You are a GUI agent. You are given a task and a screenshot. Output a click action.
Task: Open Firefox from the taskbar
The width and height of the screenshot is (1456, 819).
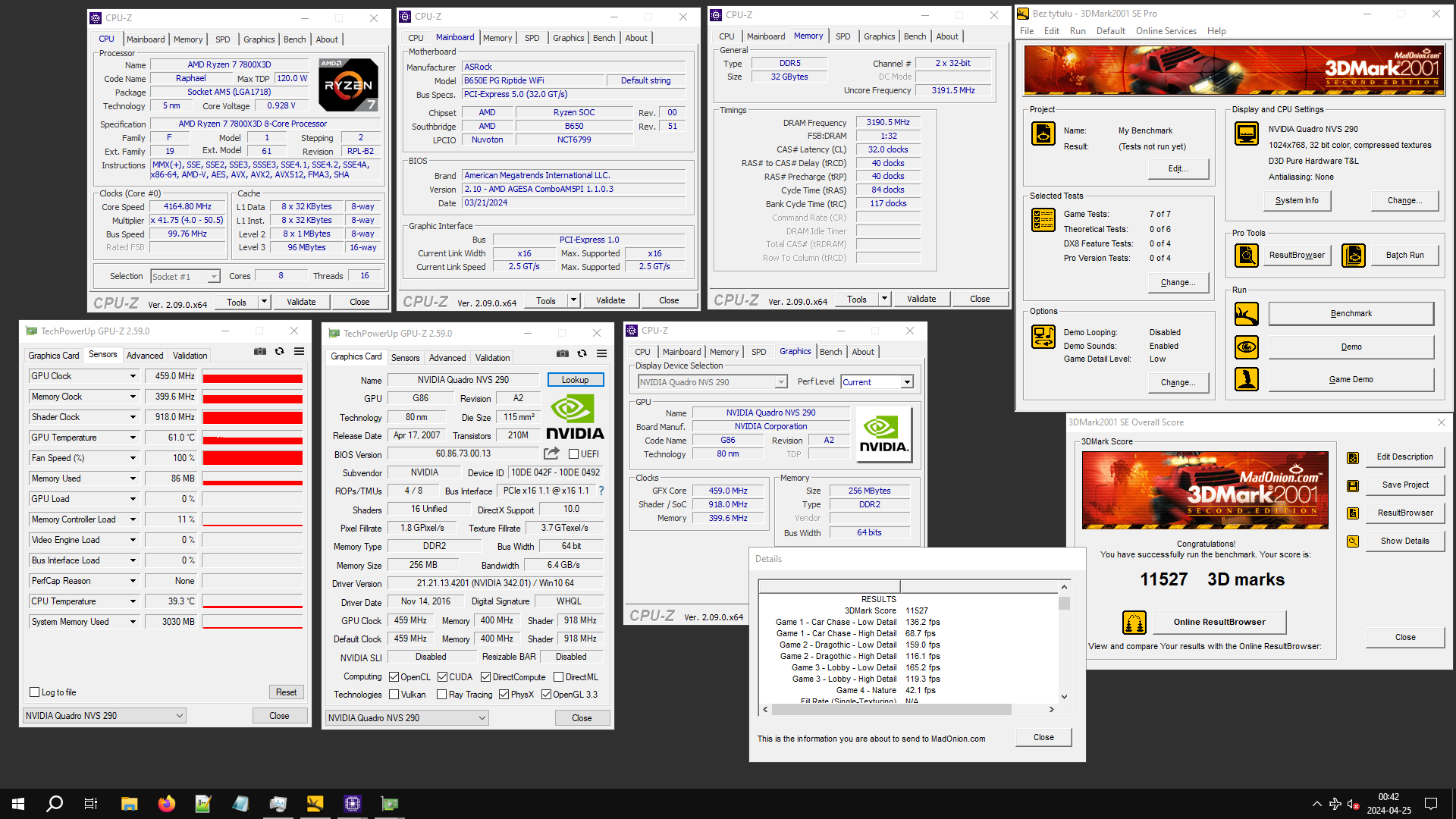166,804
